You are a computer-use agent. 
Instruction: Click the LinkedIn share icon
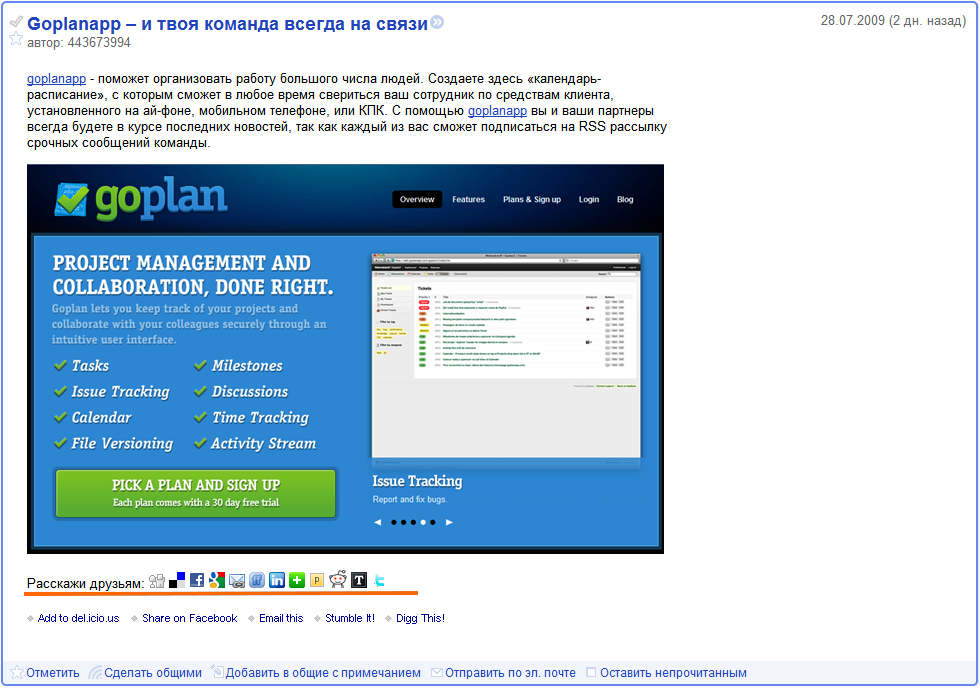(x=277, y=581)
